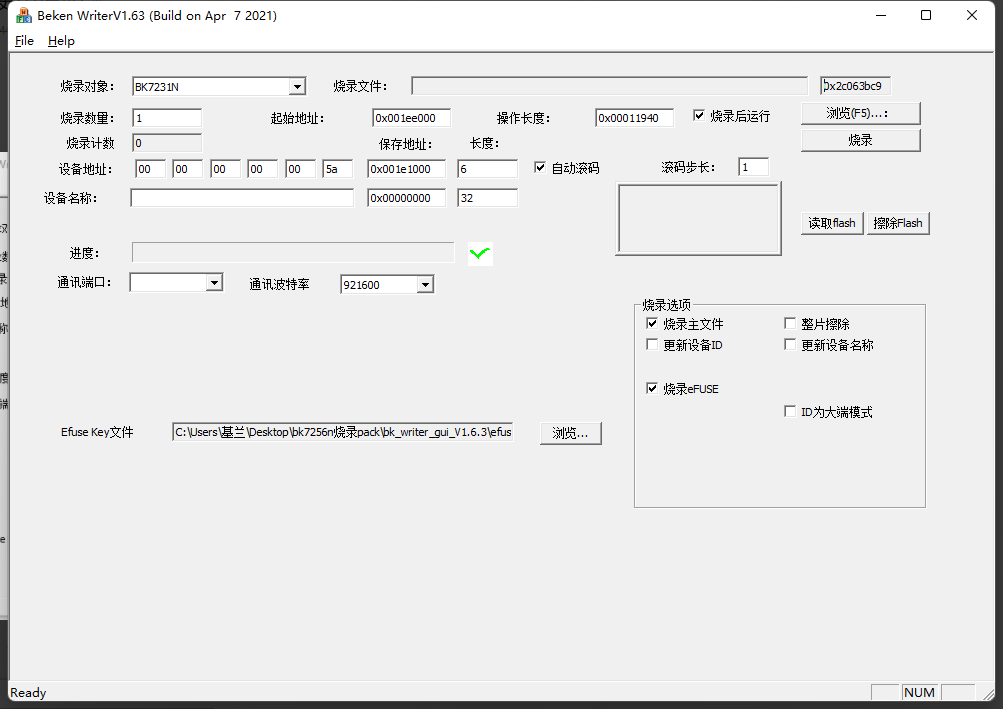The height and width of the screenshot is (709, 1003).
Task: Click the 长度 field containing 6
Action: pos(487,169)
